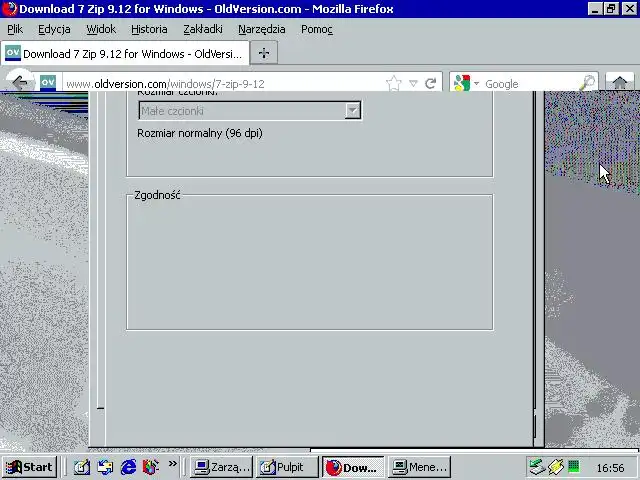Reload the page using the refresh icon
Image resolution: width=640 pixels, height=480 pixels.
point(431,84)
